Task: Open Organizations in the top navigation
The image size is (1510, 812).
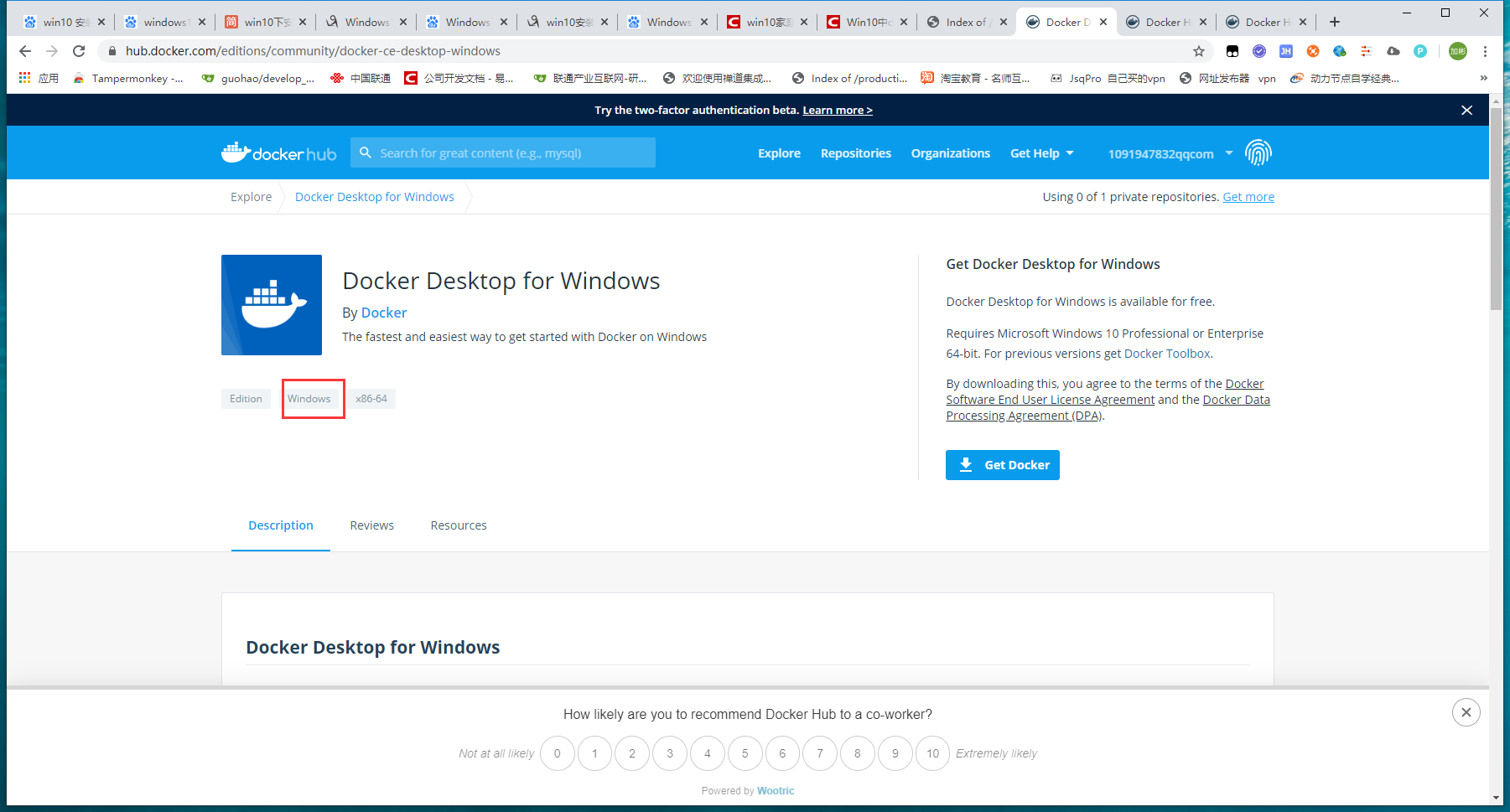Action: click(x=951, y=153)
